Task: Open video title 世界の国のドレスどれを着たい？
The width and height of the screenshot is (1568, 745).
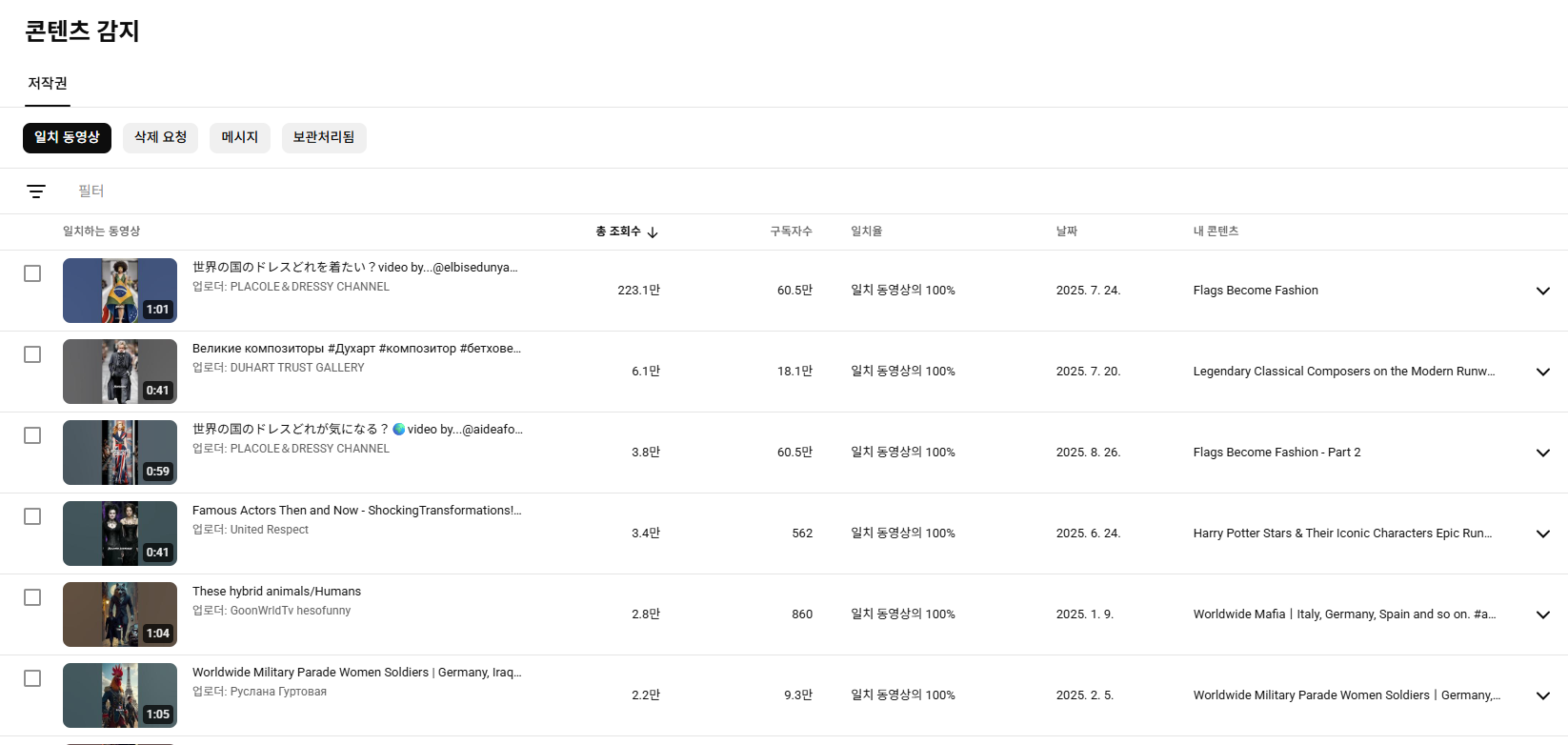Action: click(x=355, y=268)
